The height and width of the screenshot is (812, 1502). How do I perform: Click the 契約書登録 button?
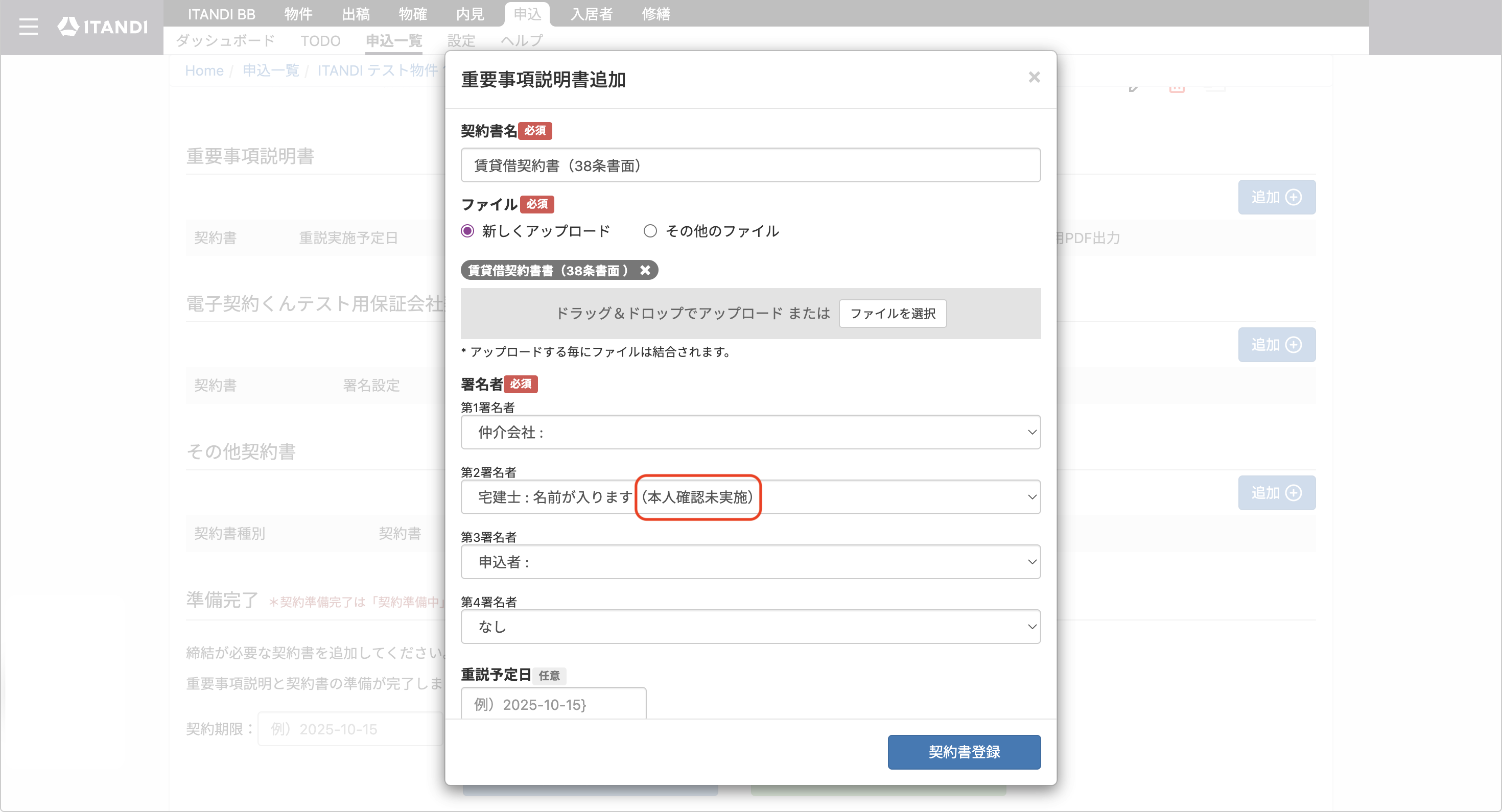[964, 752]
